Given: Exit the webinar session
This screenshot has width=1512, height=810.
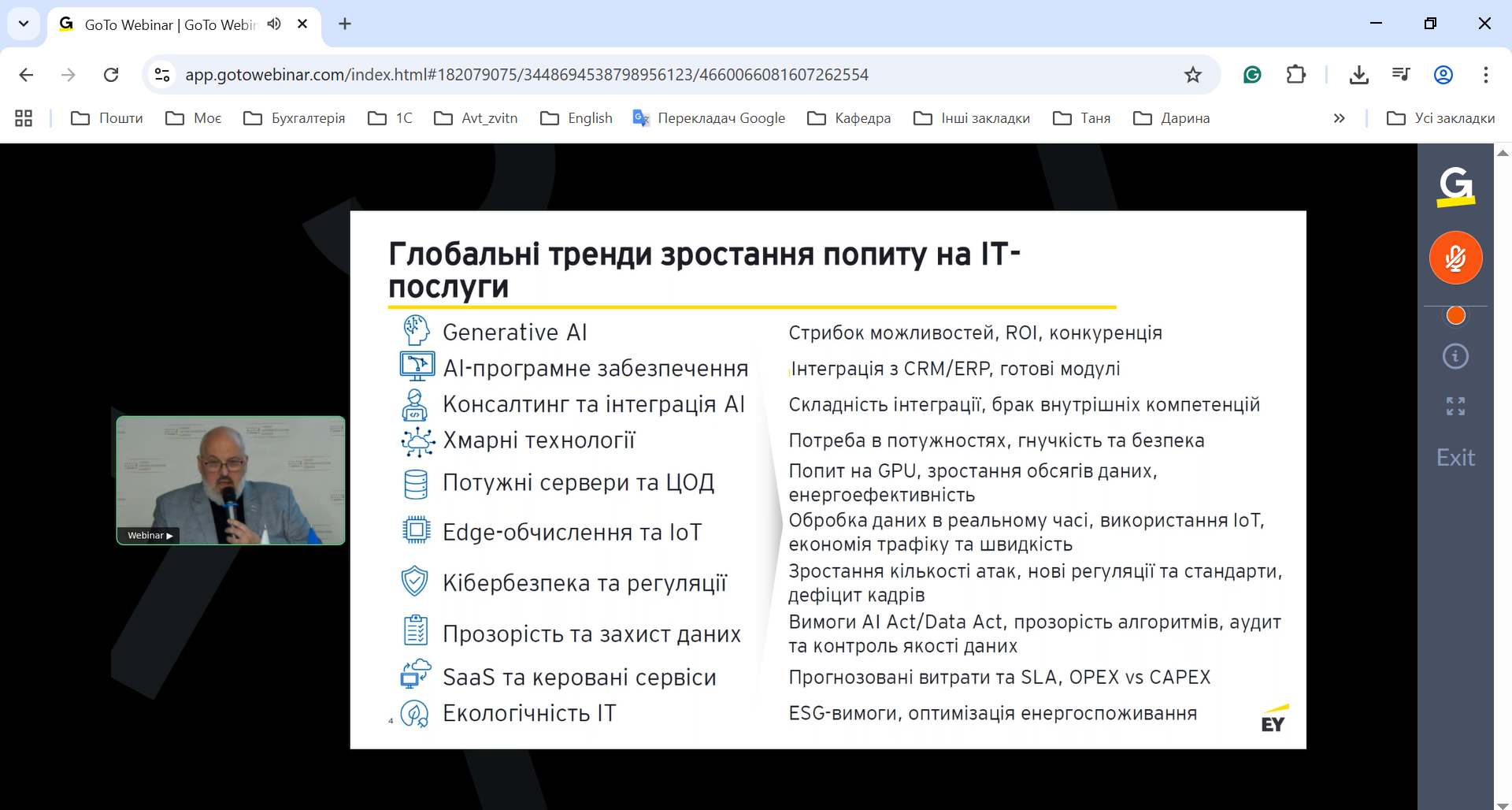Looking at the screenshot, I should pos(1455,458).
